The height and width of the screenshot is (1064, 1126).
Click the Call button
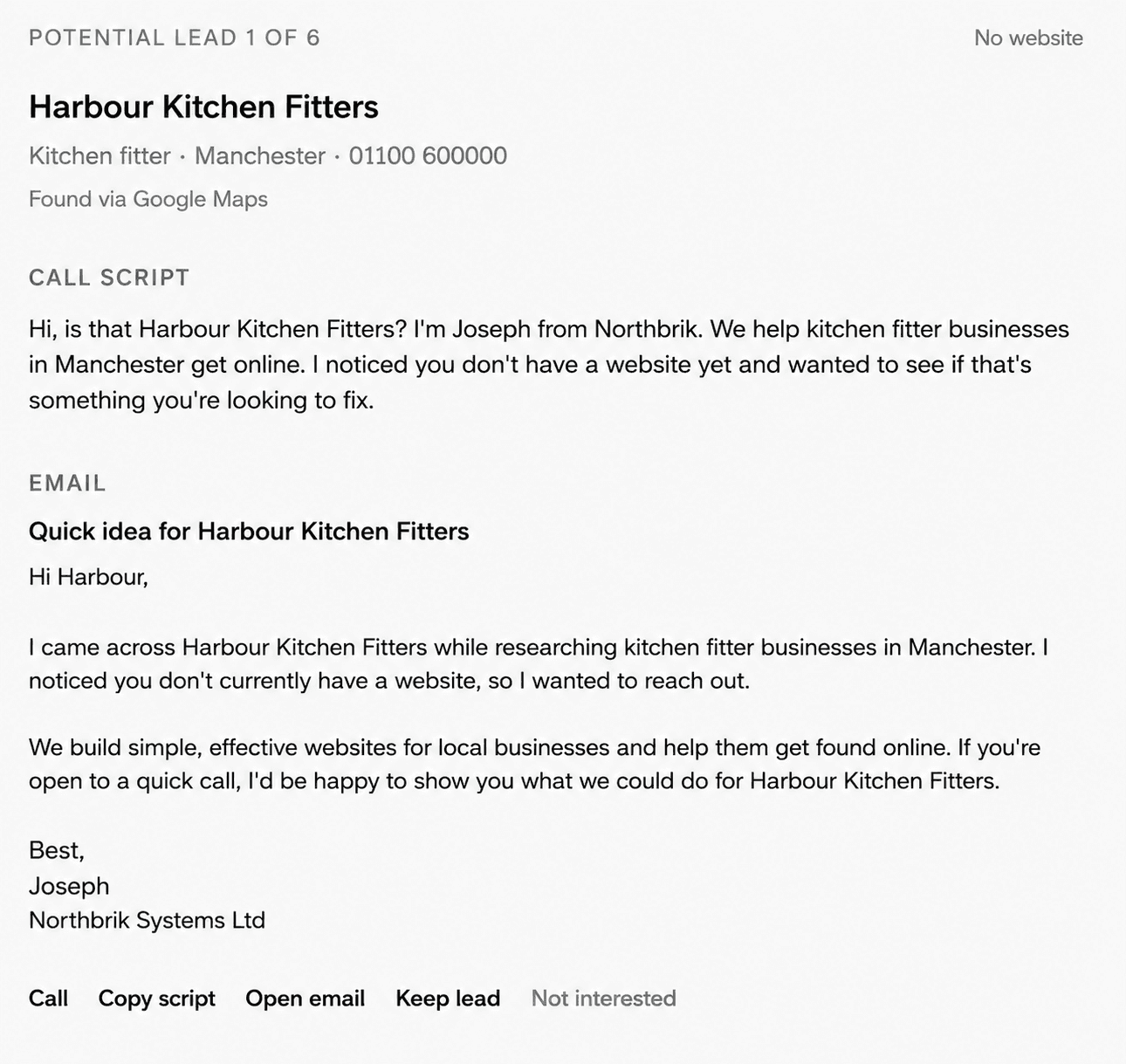(x=48, y=998)
